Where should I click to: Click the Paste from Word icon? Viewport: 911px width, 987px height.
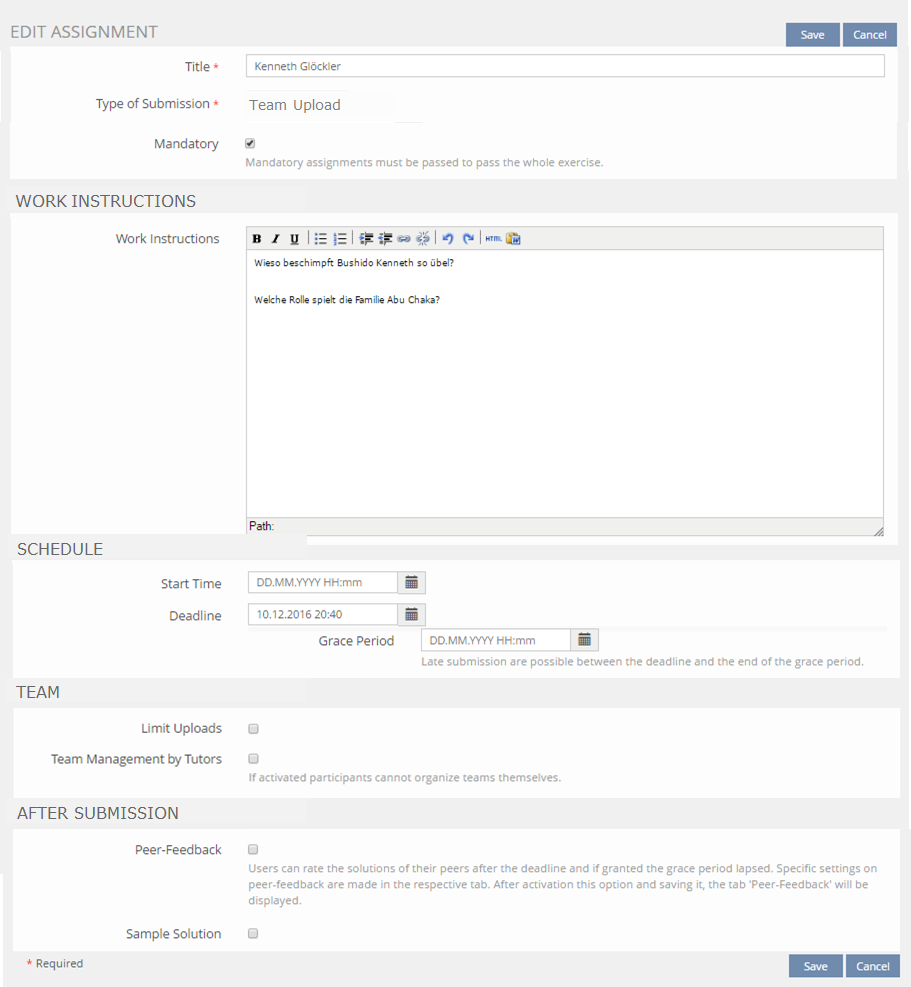click(513, 239)
